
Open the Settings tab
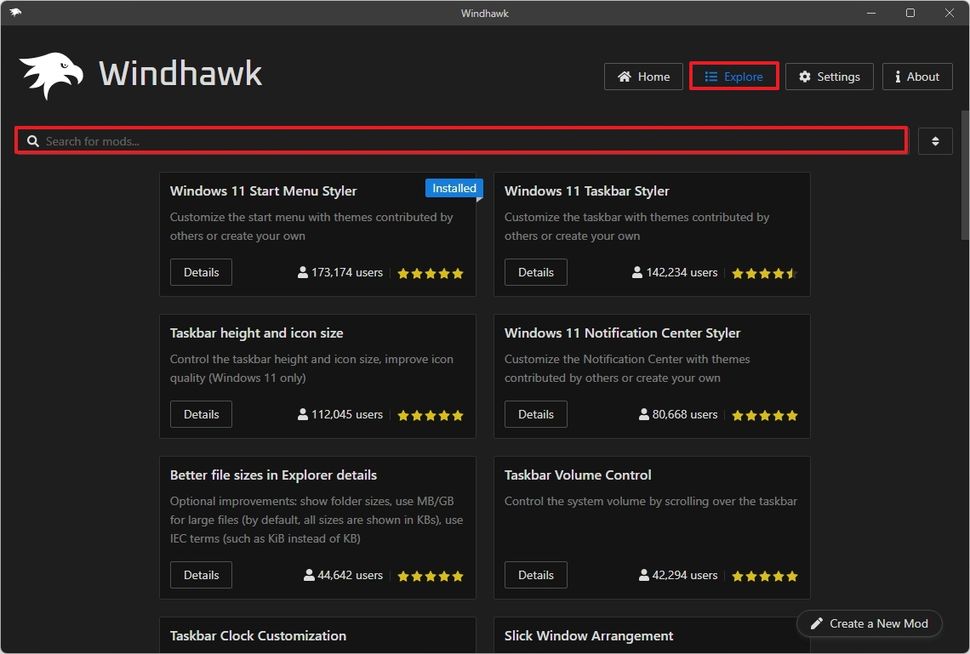point(829,77)
